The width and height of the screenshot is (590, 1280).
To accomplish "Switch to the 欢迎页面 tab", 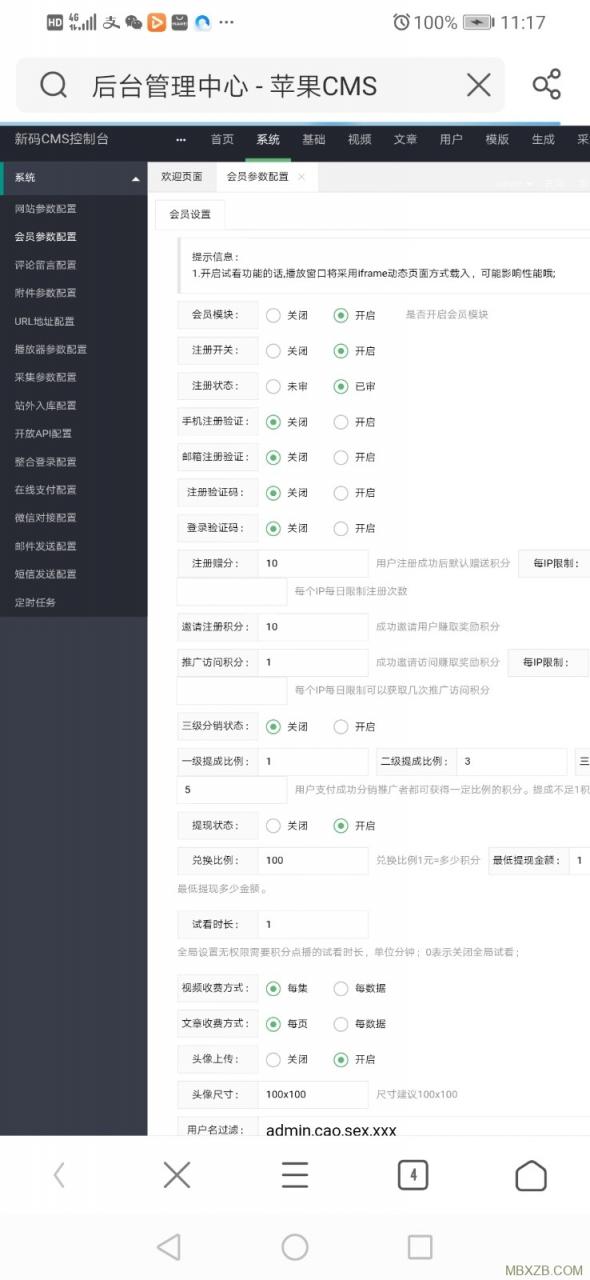I will [x=182, y=176].
